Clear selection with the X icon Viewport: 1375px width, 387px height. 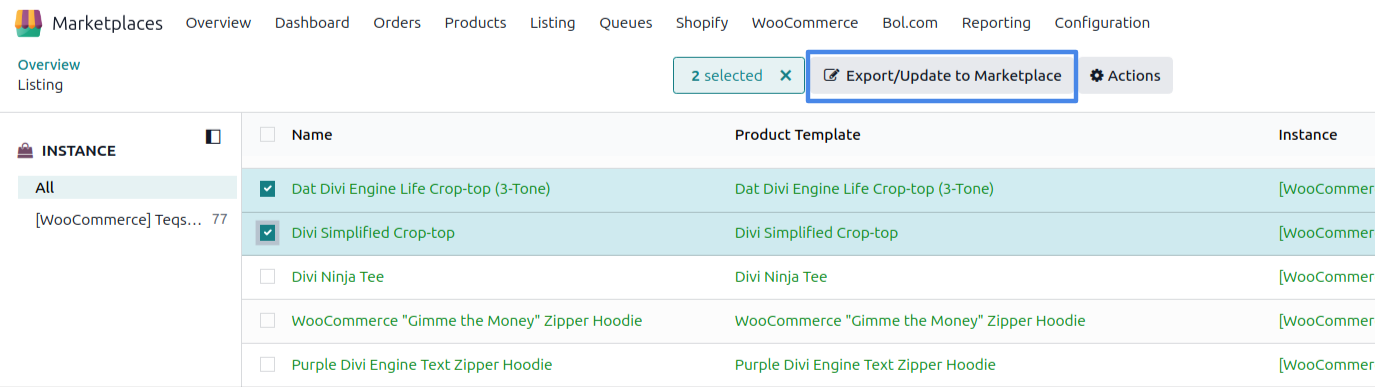click(x=785, y=76)
